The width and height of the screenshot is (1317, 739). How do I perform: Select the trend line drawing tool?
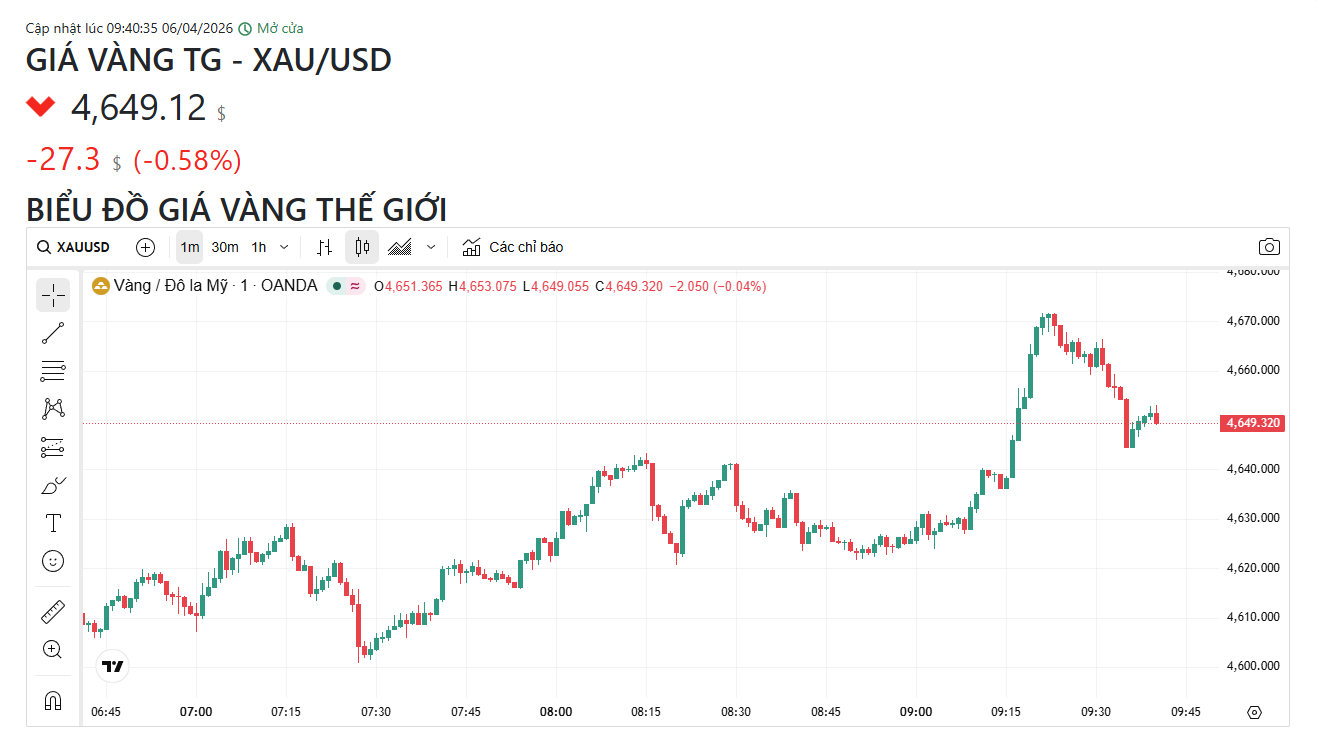pyautogui.click(x=53, y=333)
